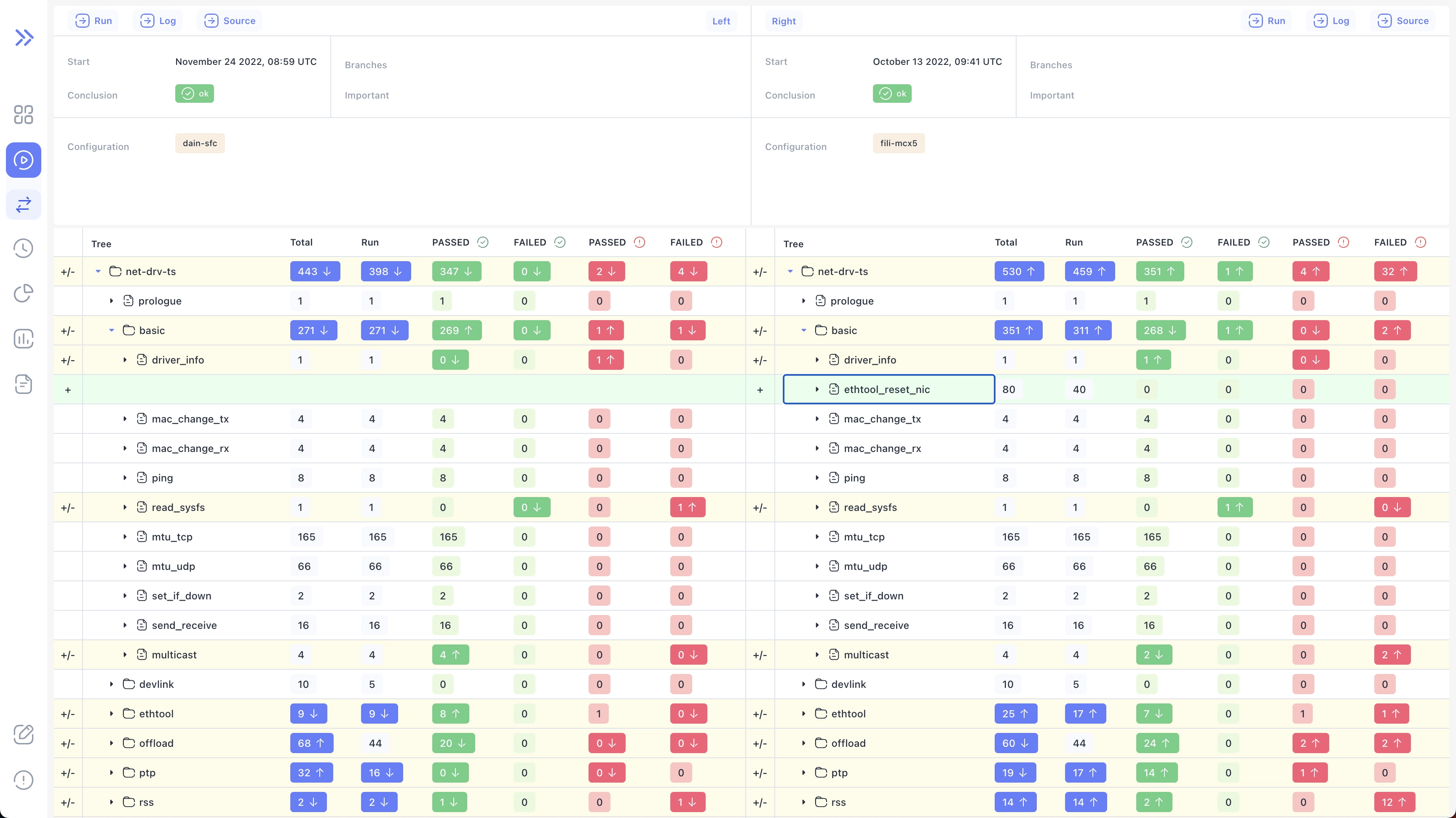
Task: Click the edit pencil icon in sidebar
Action: 24,735
